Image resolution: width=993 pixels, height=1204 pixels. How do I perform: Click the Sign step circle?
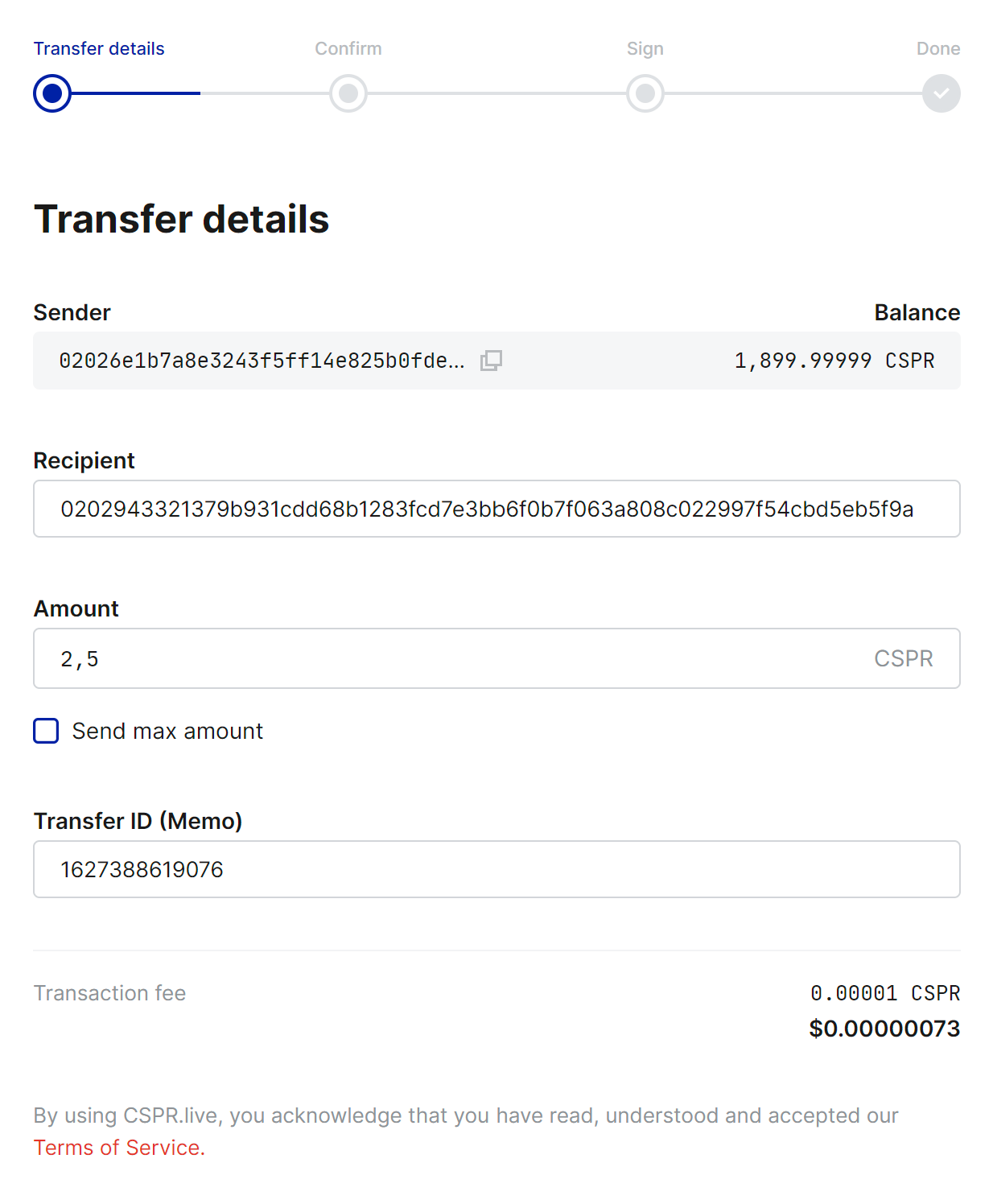[645, 93]
